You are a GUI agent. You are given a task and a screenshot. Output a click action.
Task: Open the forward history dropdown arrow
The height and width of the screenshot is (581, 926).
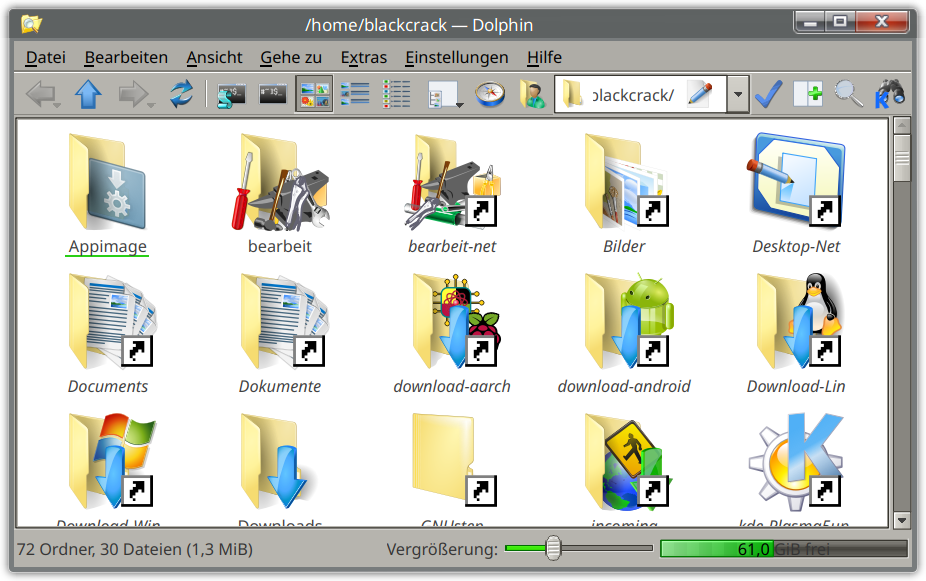tap(151, 105)
